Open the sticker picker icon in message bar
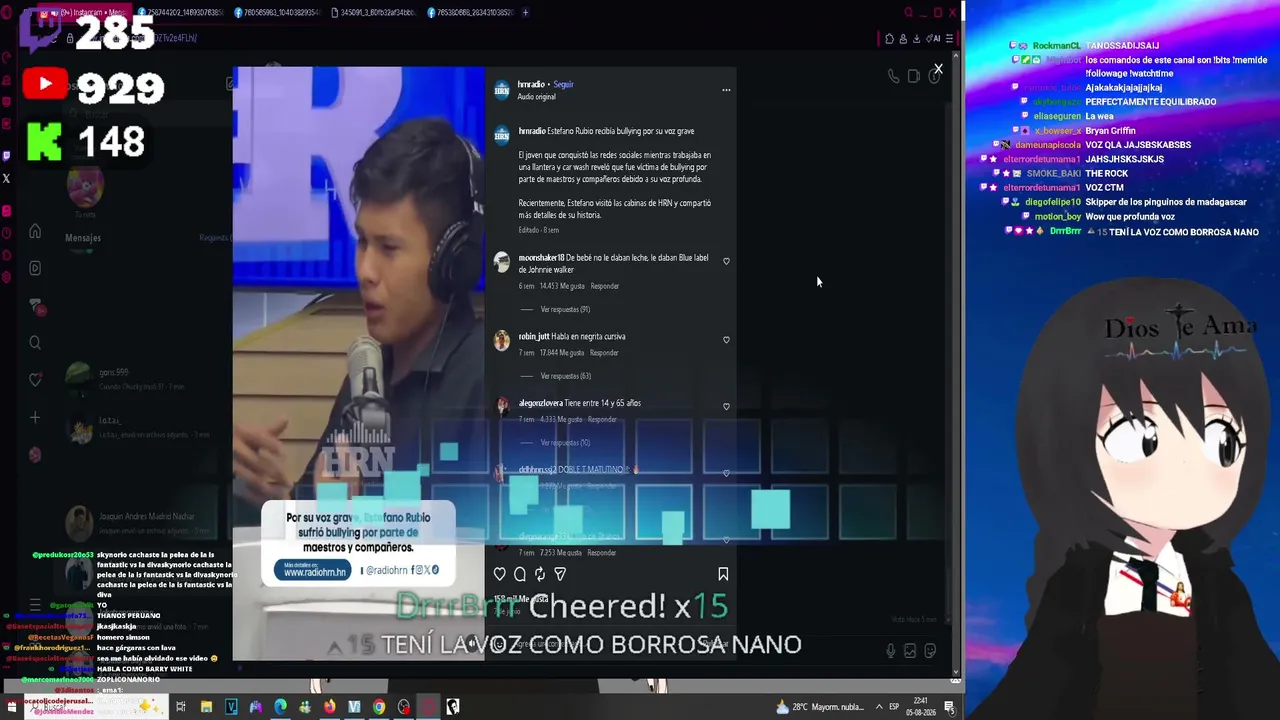 (x=930, y=651)
